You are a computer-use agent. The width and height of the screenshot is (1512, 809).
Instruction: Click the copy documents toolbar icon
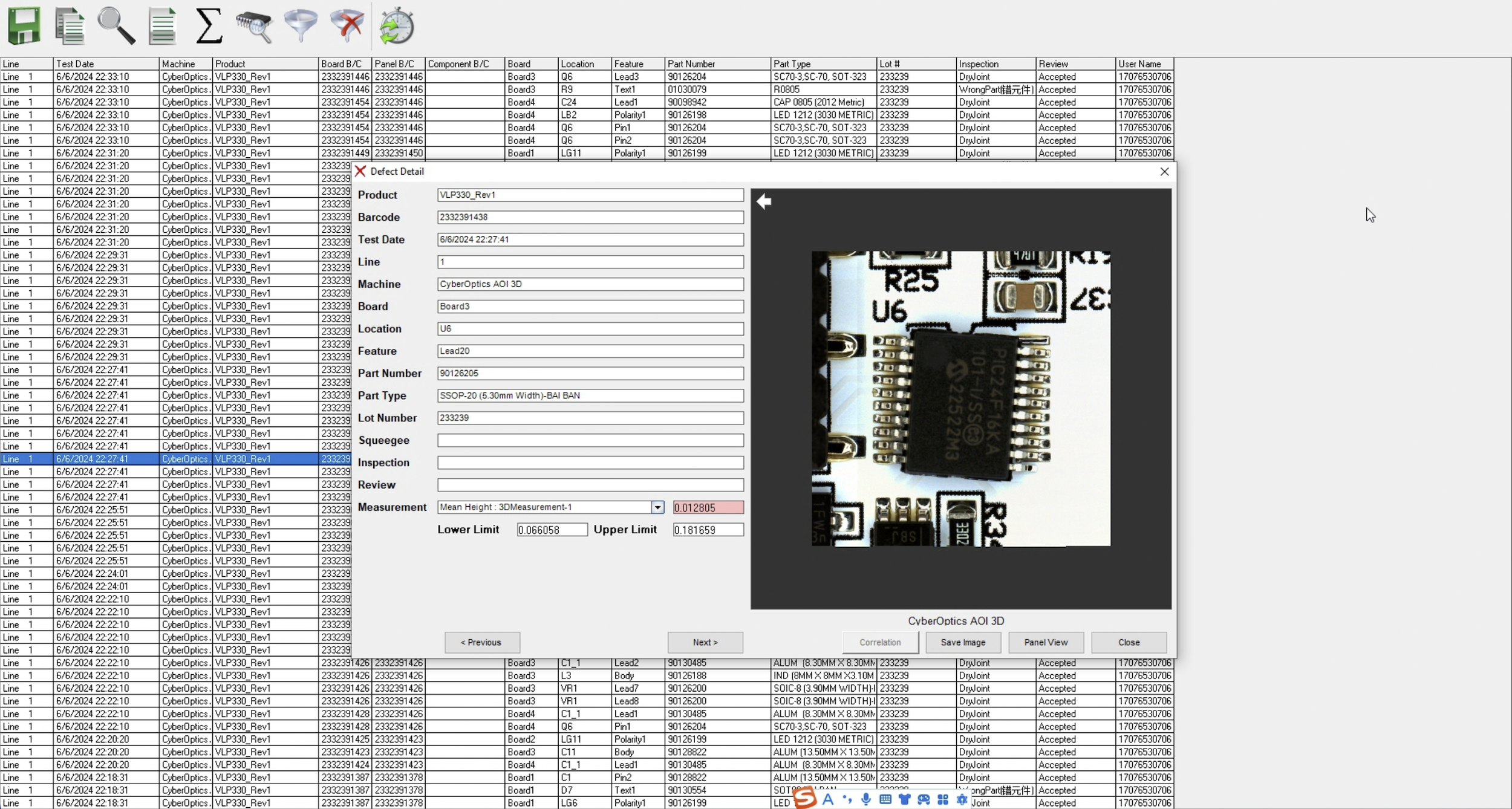pos(70,26)
